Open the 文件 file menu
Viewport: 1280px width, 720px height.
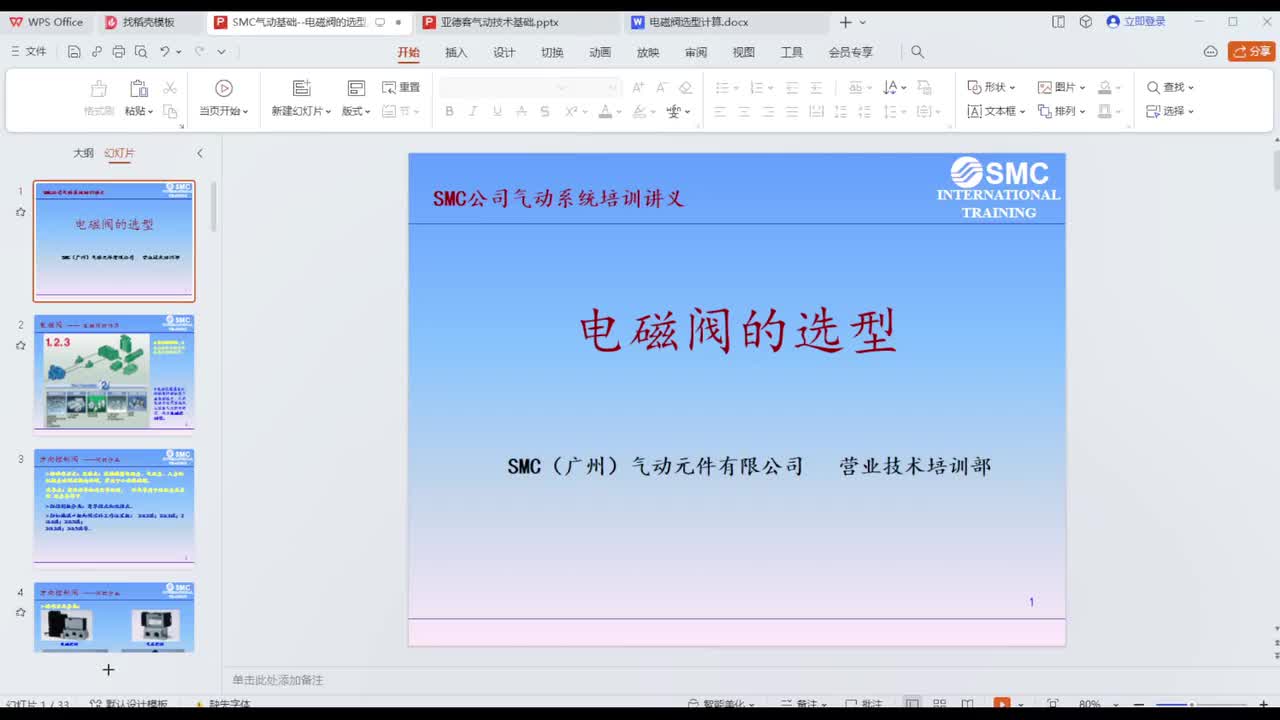(x=28, y=51)
